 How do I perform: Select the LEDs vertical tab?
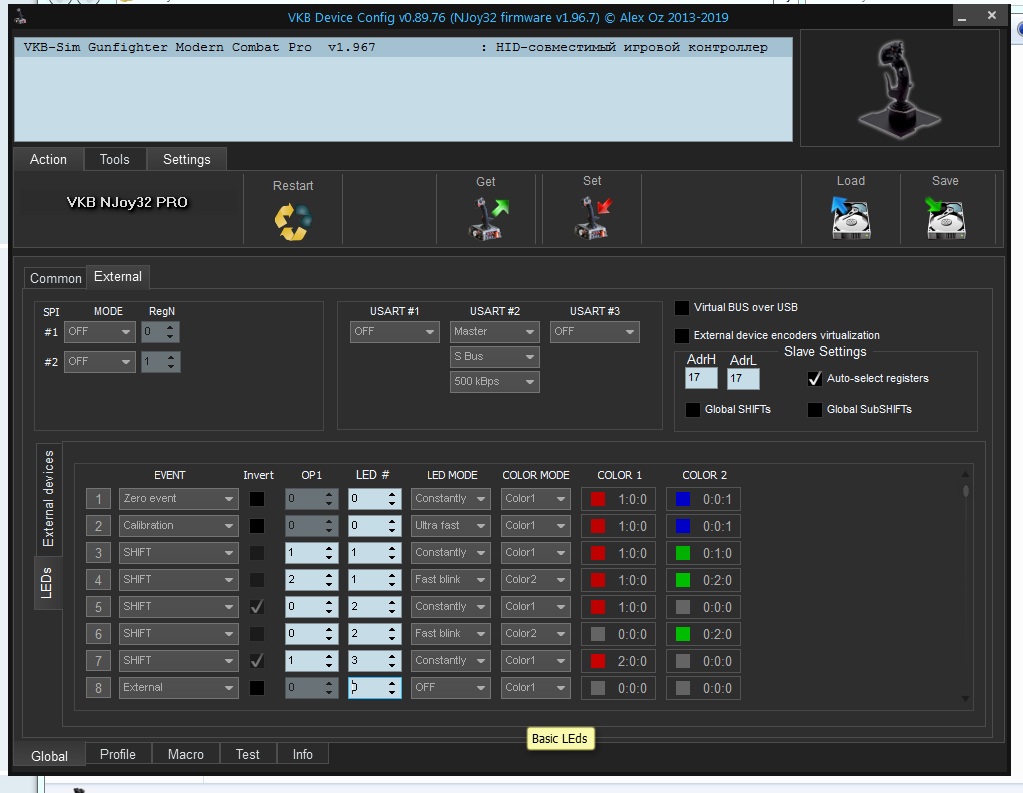coord(47,583)
